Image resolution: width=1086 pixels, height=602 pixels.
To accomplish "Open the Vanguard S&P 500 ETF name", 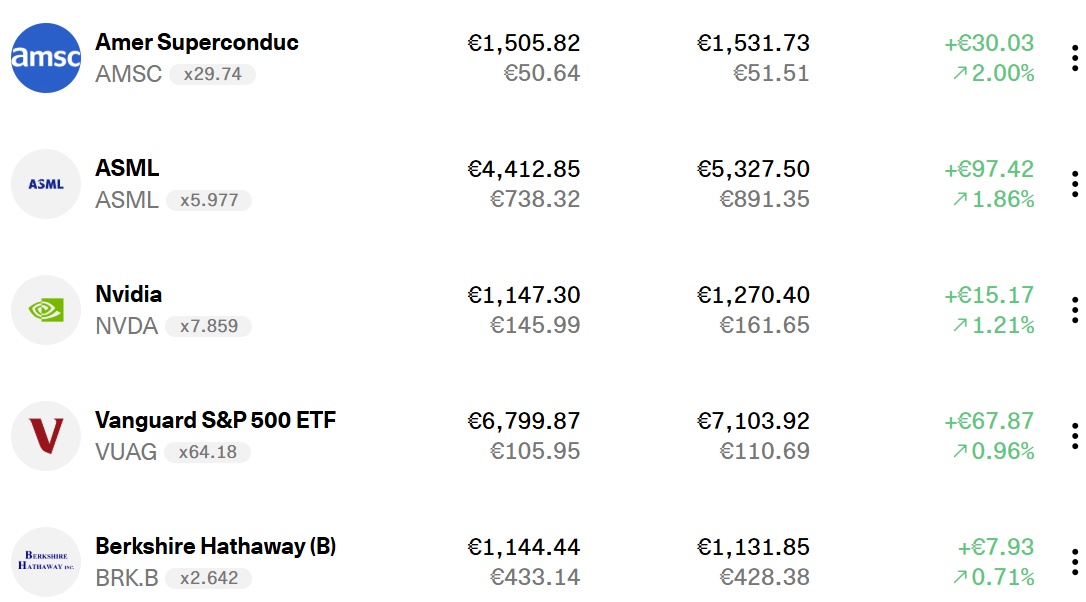I will click(215, 420).
